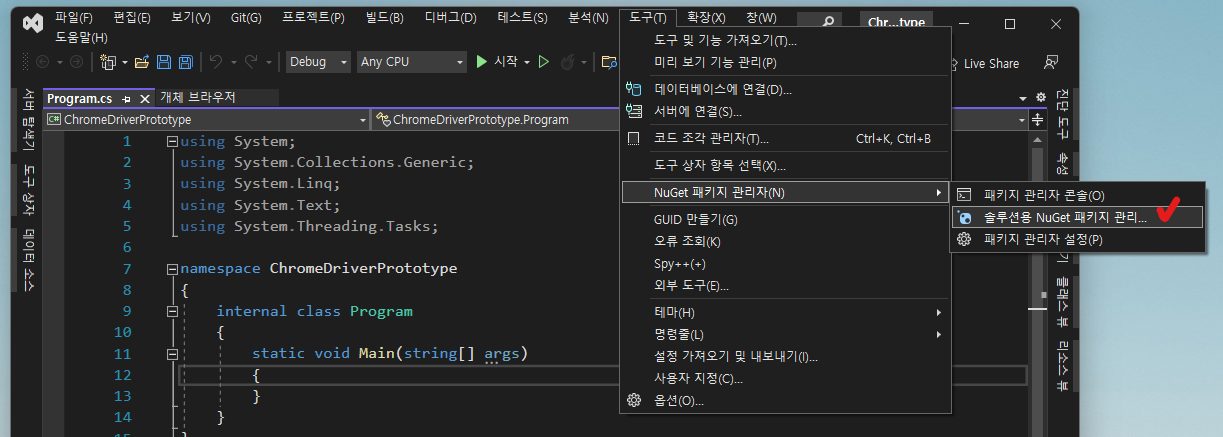The height and width of the screenshot is (437, 1223).
Task: Click the 데이터베이스에 연결 plug icon
Action: [632, 89]
